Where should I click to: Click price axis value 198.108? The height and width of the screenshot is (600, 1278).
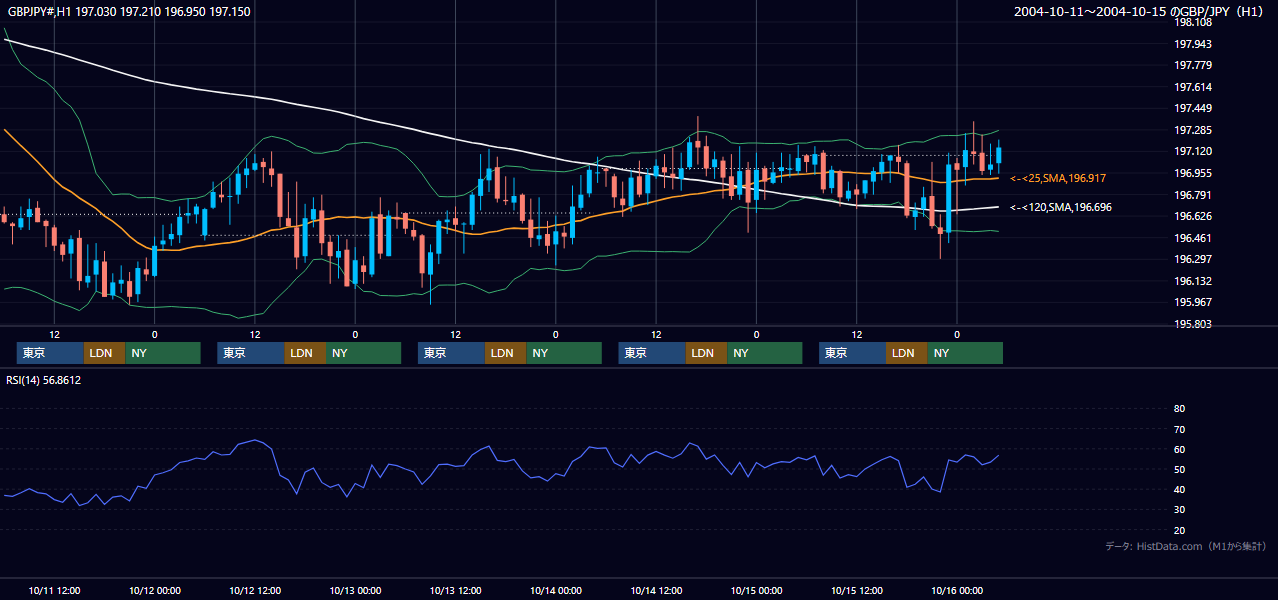[1192, 22]
